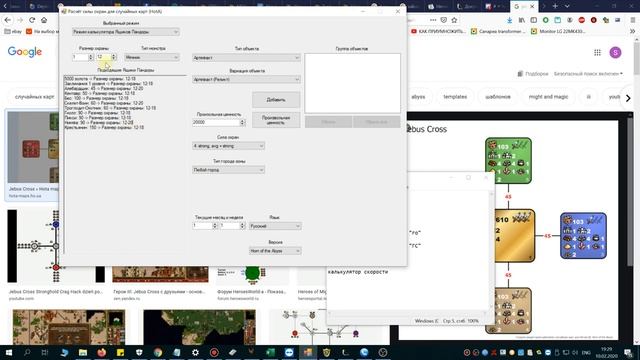Open the notification center icon in taskbar
Image resolution: width=640 pixels, height=360 pixels.
tap(629, 353)
